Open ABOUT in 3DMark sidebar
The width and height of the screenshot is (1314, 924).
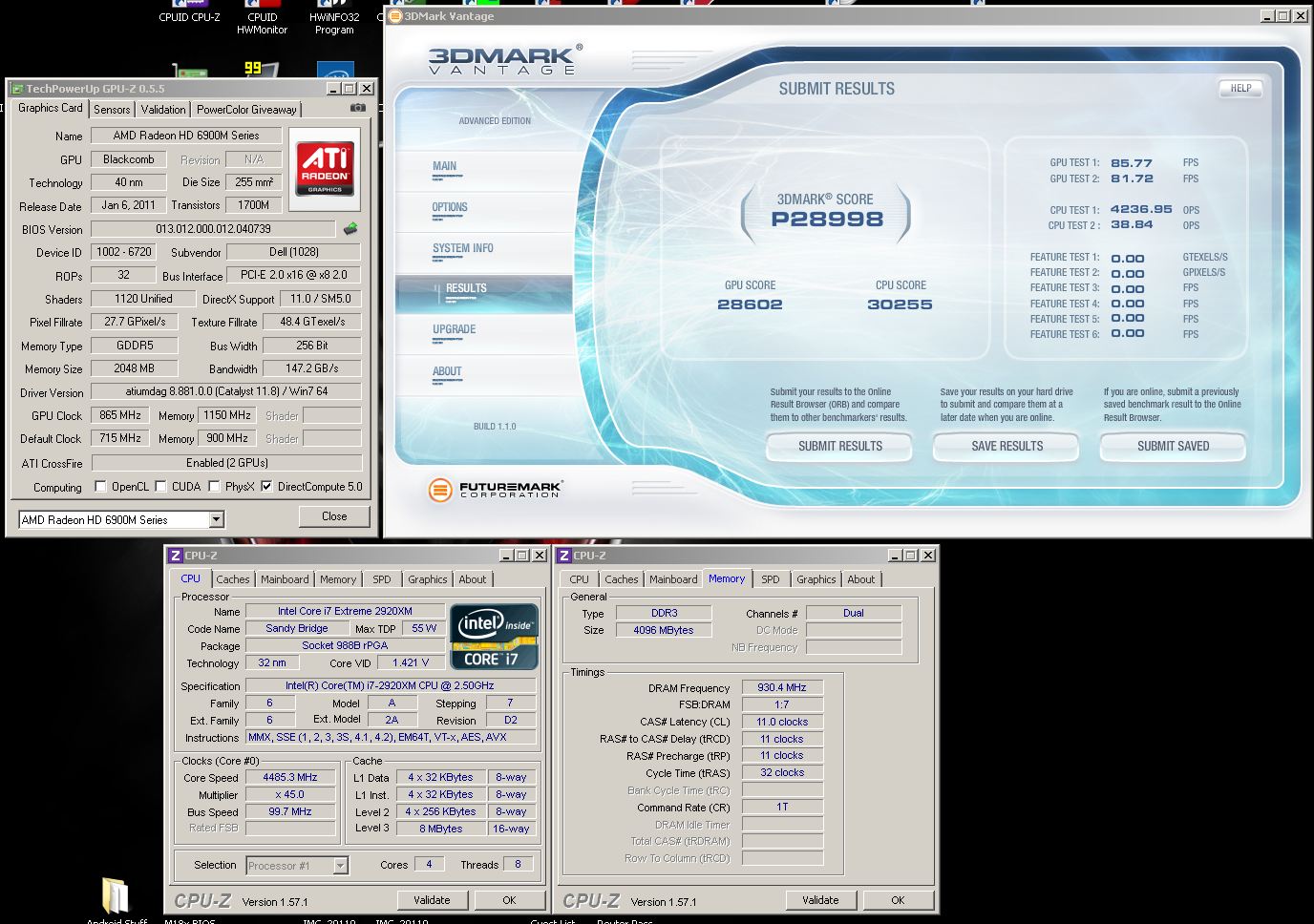tap(447, 371)
